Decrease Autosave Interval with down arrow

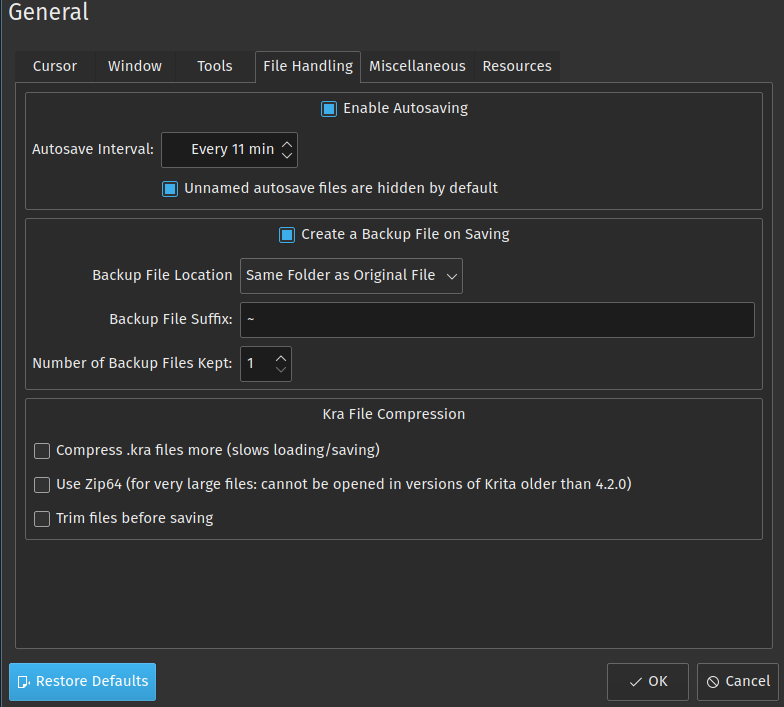click(x=287, y=156)
